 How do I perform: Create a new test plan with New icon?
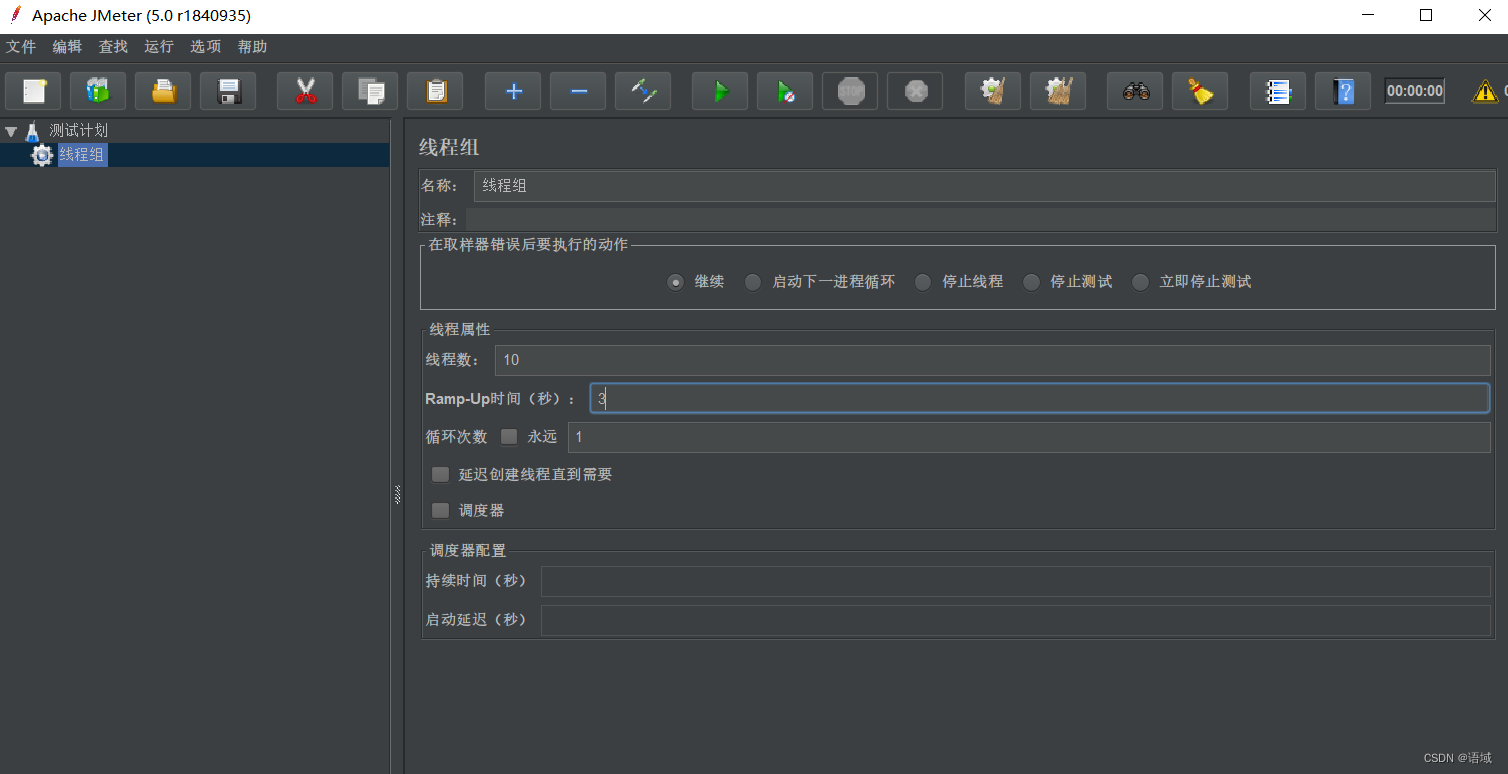pos(33,91)
